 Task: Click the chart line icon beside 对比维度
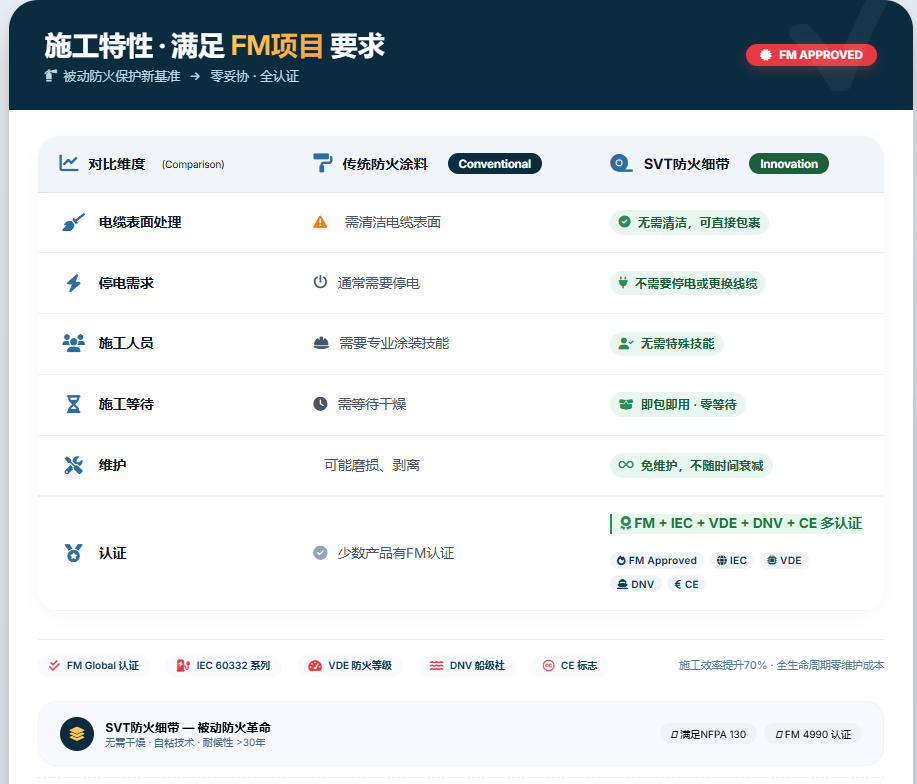coord(68,163)
